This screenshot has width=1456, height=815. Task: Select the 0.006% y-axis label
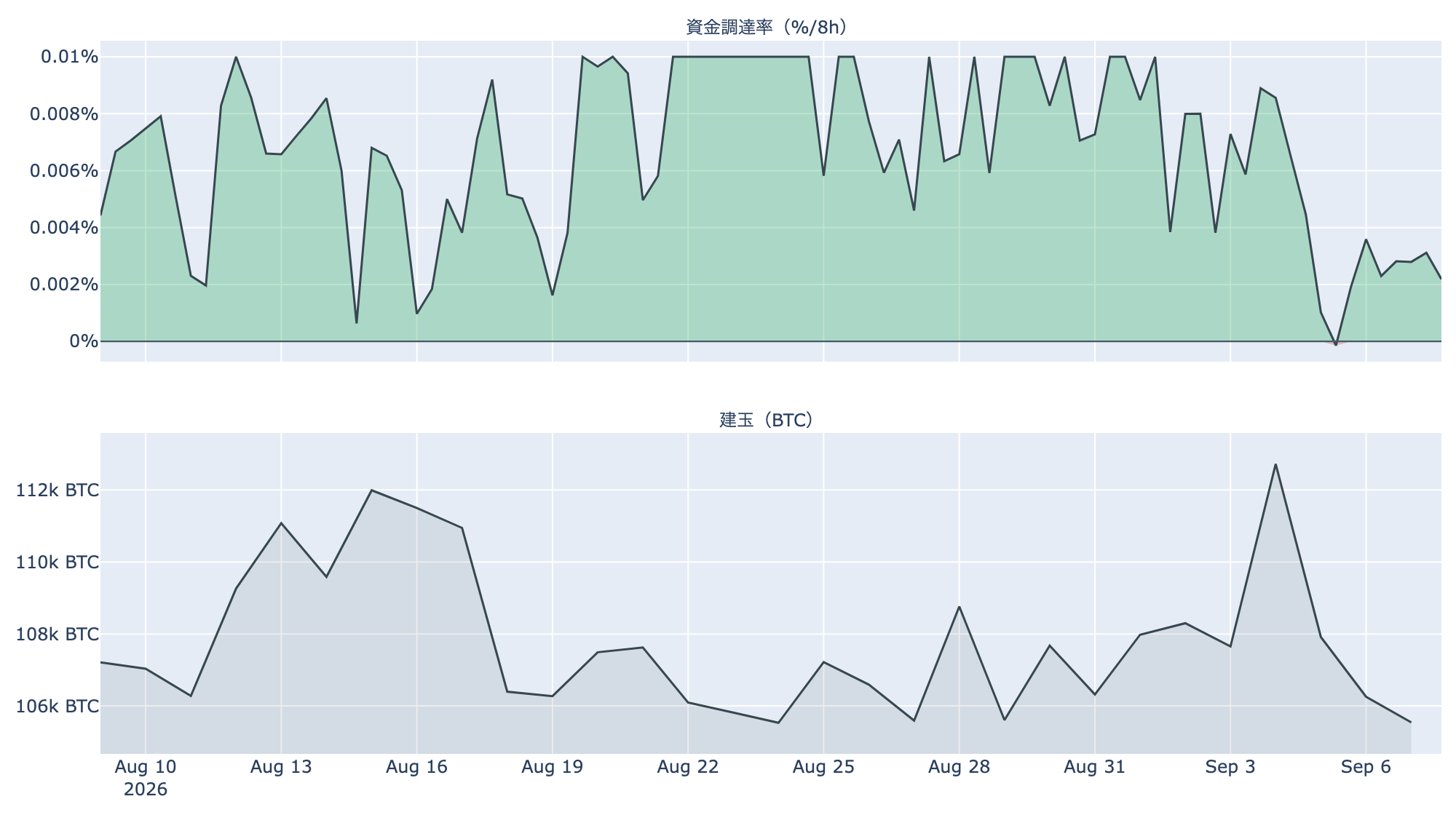click(64, 171)
